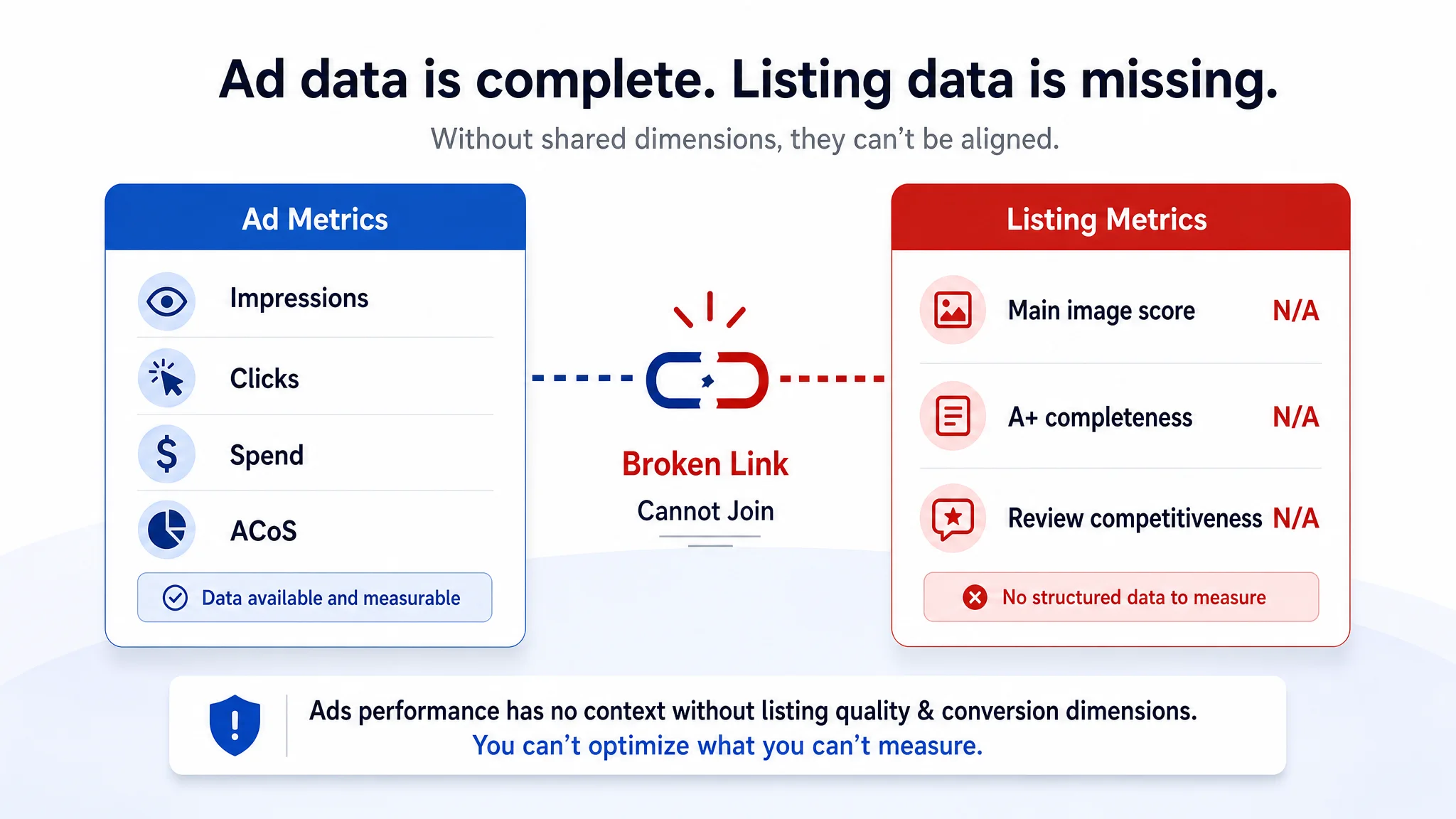The width and height of the screenshot is (1456, 819).
Task: Click the Cannot Join caption
Action: point(705,511)
